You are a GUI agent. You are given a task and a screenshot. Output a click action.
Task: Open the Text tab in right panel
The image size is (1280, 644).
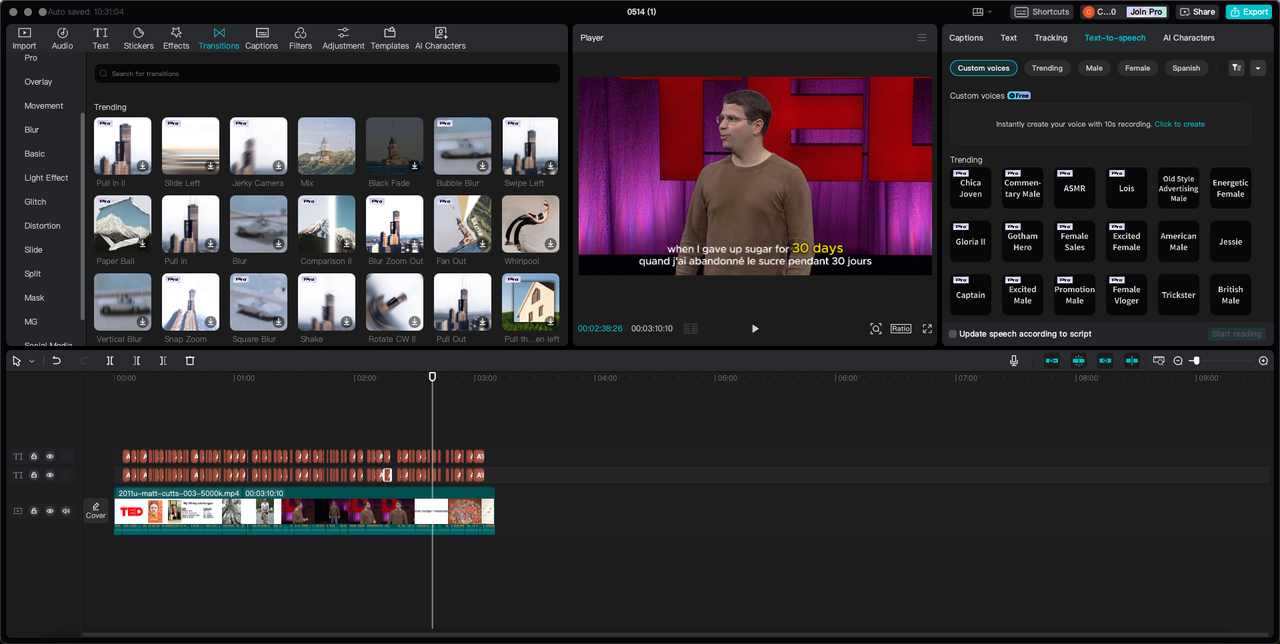[1009, 38]
